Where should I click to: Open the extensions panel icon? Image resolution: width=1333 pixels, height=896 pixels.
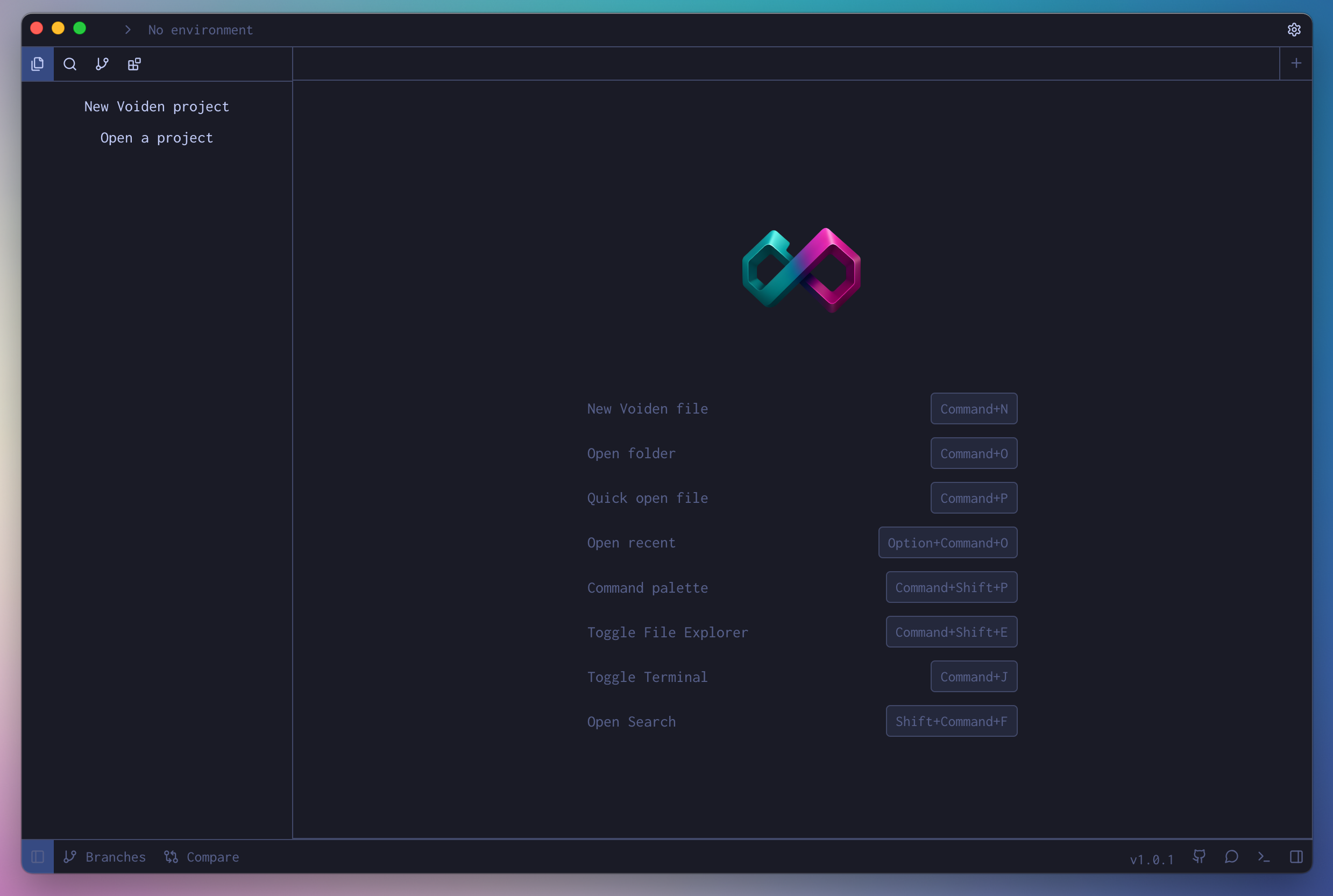(x=134, y=64)
